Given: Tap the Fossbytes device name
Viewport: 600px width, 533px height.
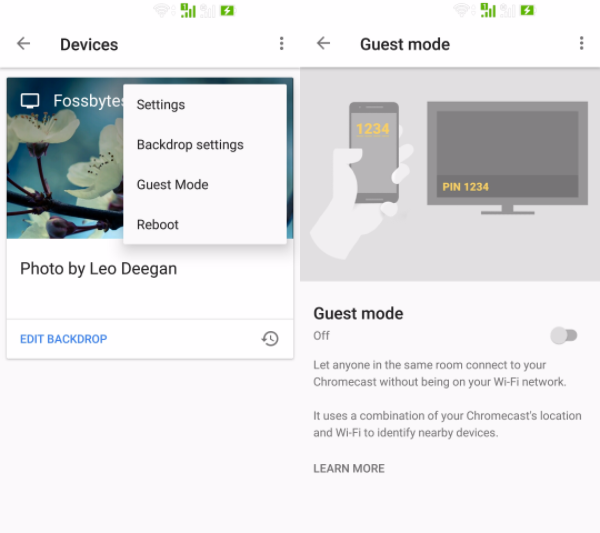Looking at the screenshot, I should click(x=88, y=101).
